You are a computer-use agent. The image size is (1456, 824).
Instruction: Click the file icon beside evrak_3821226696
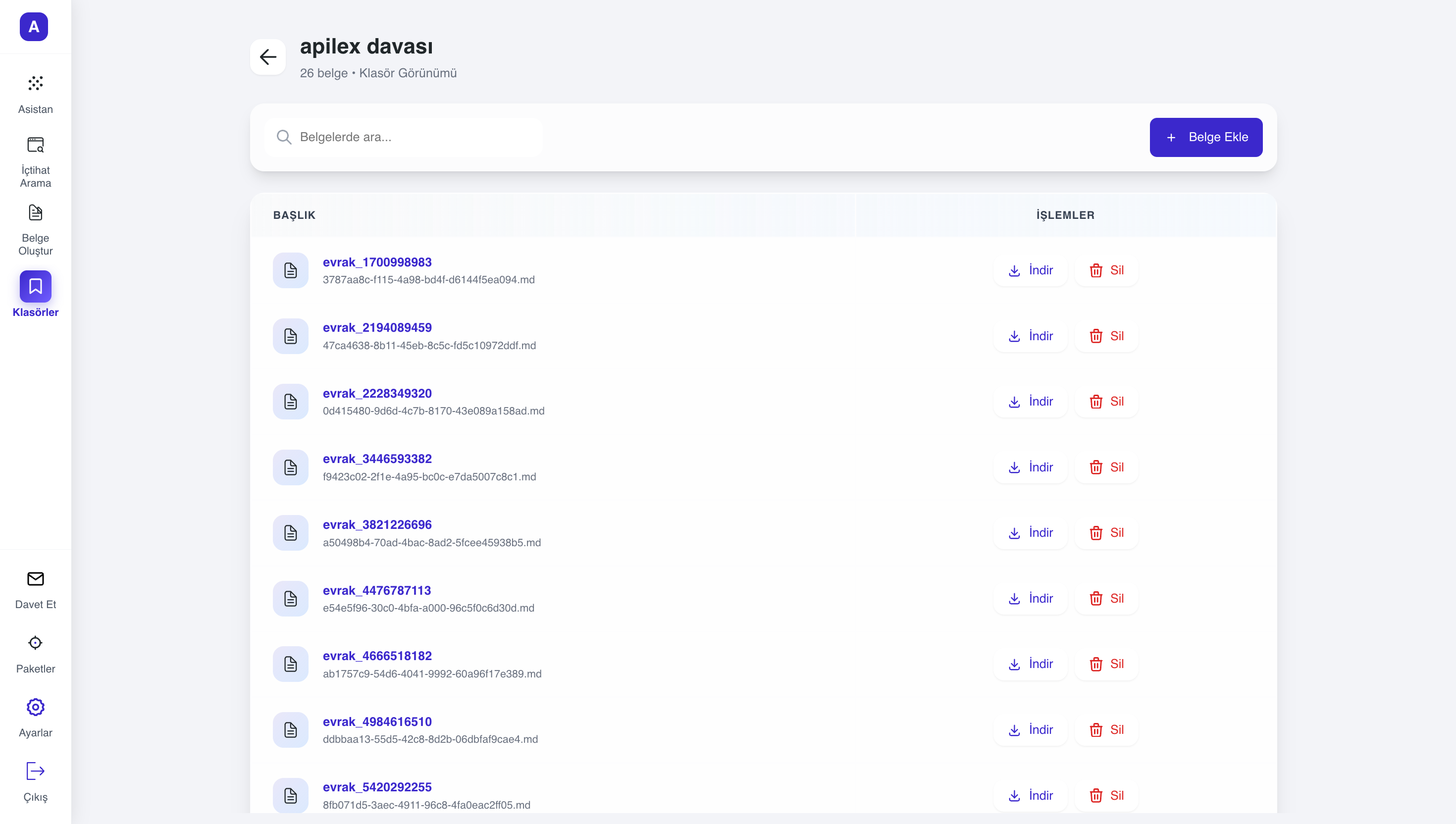pyautogui.click(x=290, y=533)
